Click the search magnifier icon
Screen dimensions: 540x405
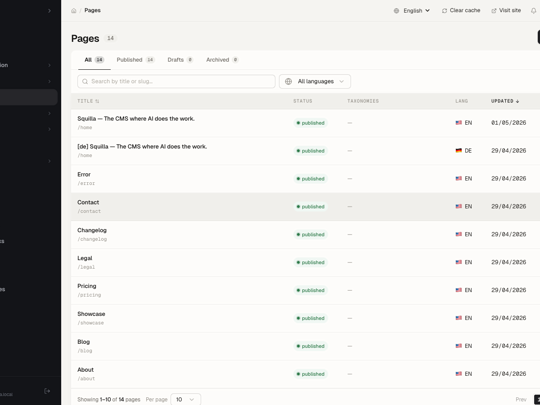[x=85, y=82]
